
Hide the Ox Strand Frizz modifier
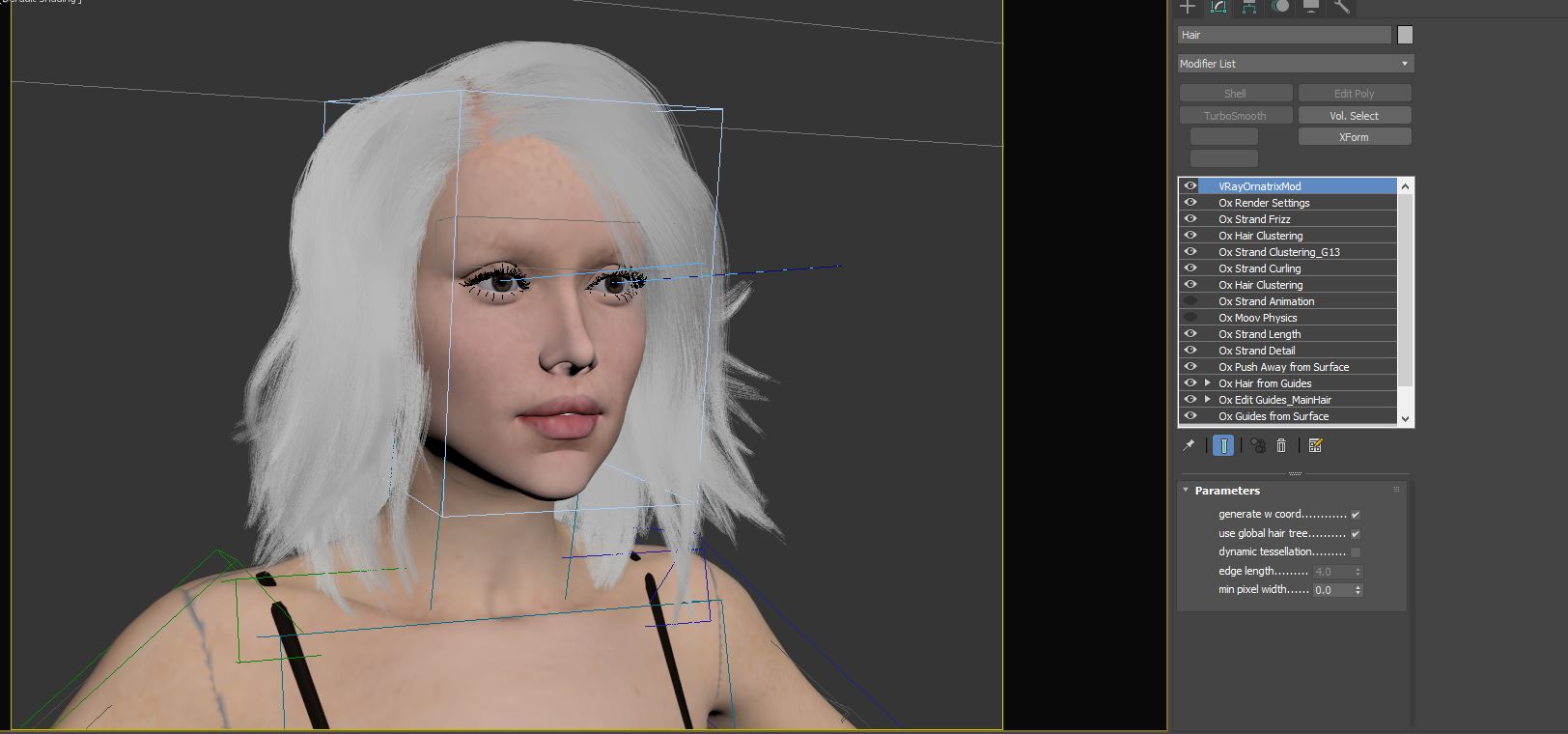click(x=1190, y=219)
